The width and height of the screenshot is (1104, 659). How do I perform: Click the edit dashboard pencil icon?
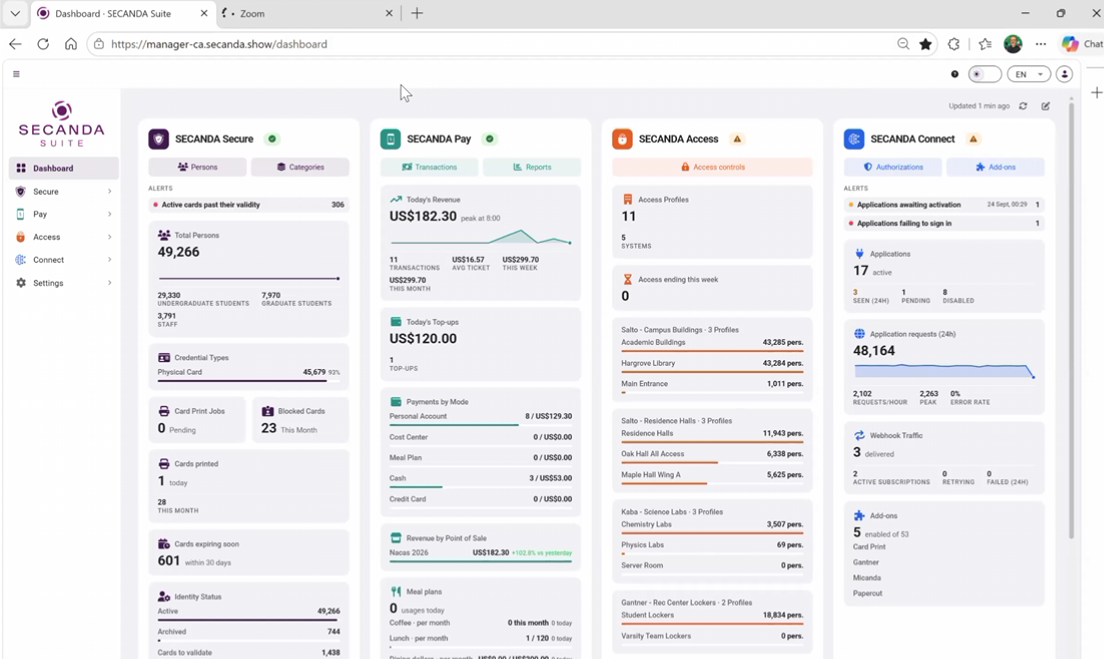[1046, 106]
